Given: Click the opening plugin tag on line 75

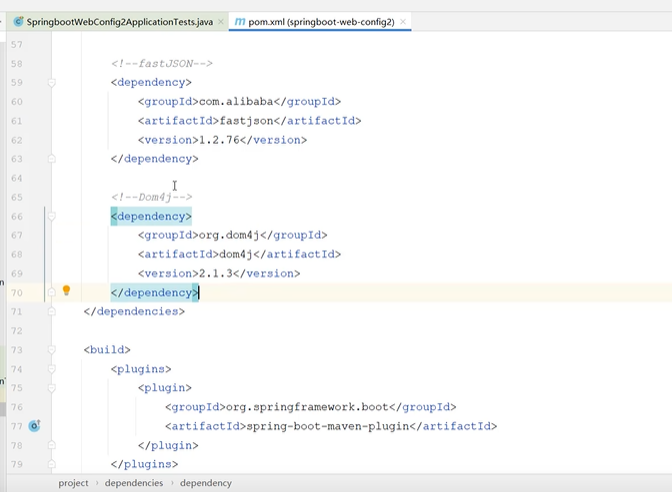Looking at the screenshot, I should 165,388.
